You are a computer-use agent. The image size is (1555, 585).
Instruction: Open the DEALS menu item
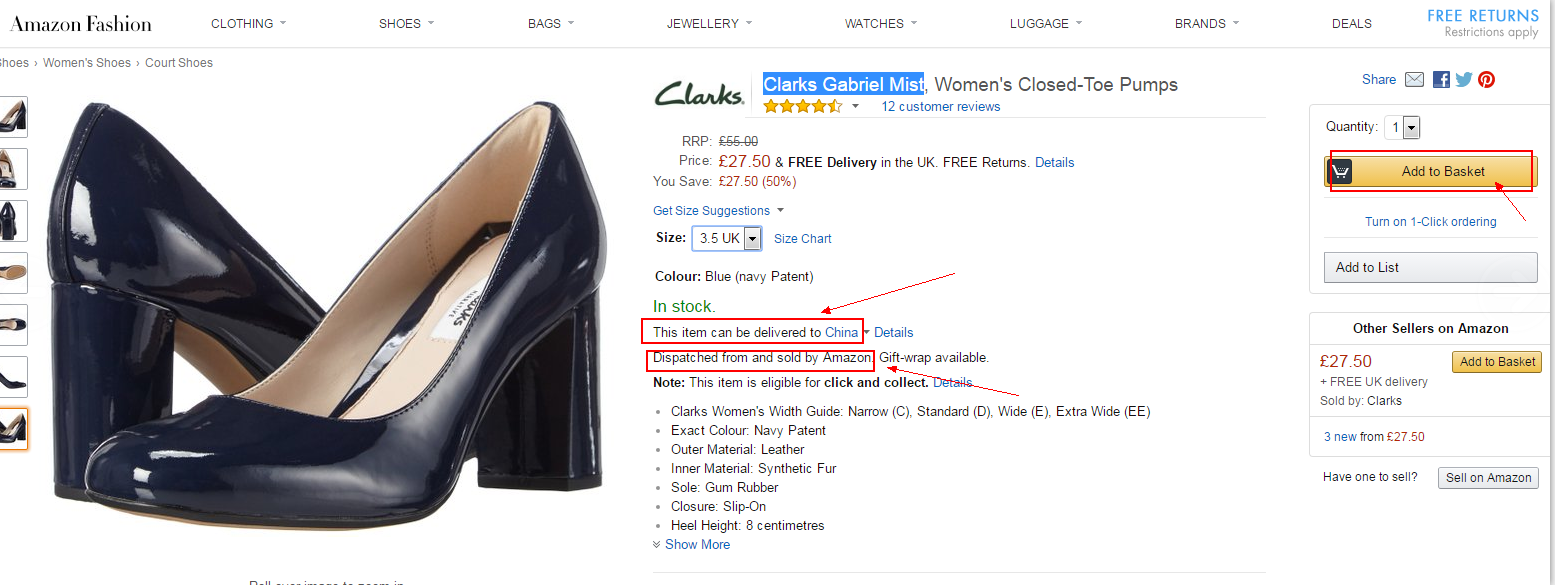point(1352,23)
